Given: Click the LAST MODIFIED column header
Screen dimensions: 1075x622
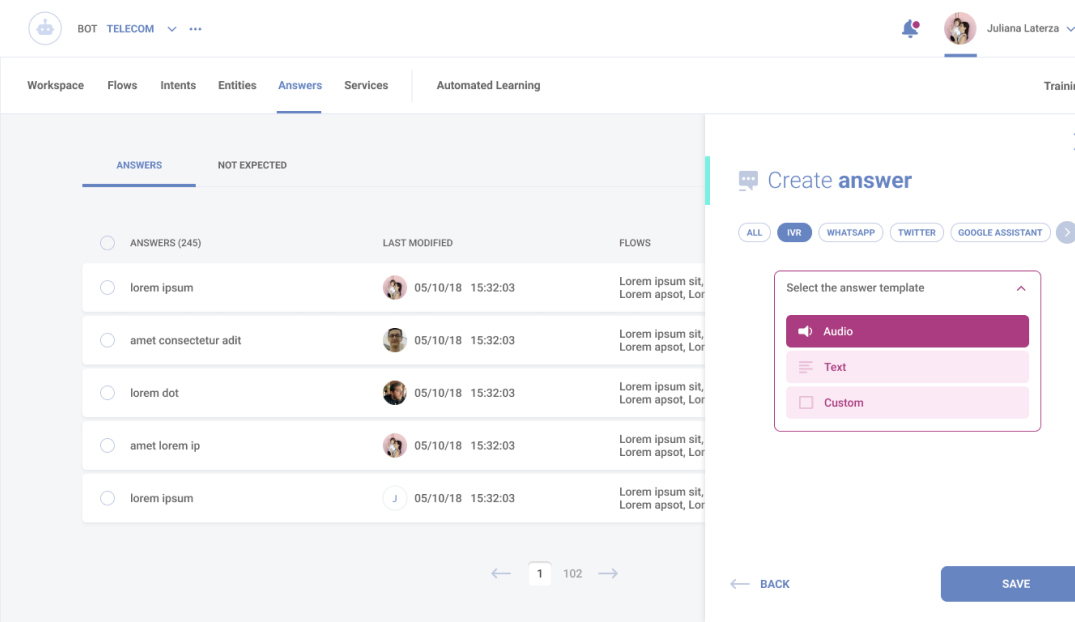Looking at the screenshot, I should coord(418,243).
